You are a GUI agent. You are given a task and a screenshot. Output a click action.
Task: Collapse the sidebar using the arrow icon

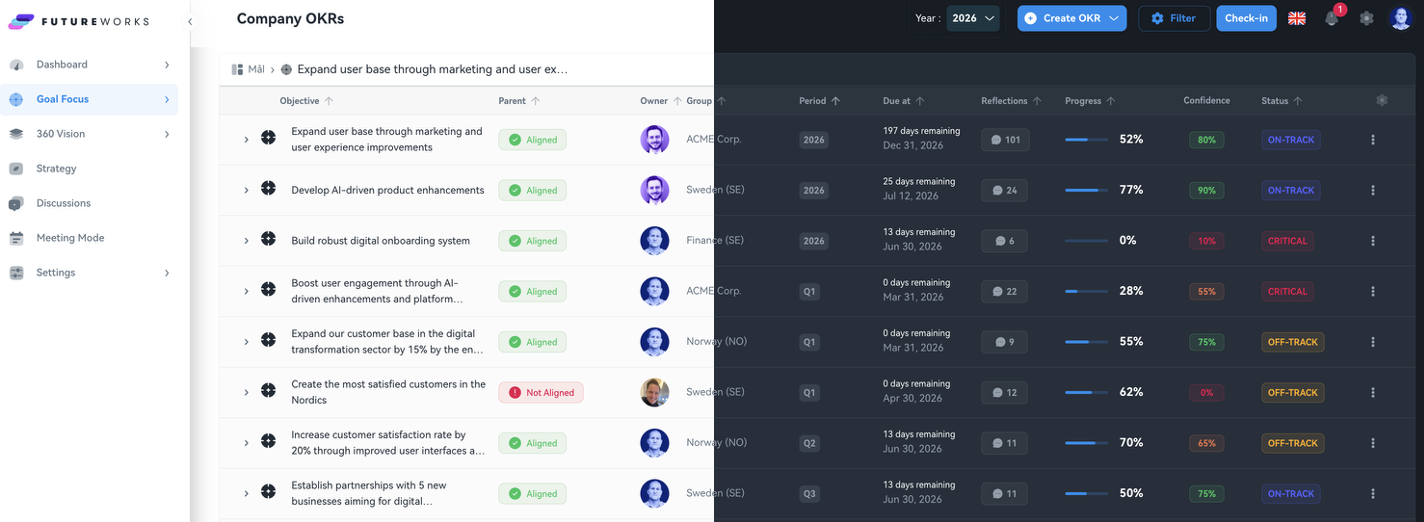click(190, 21)
